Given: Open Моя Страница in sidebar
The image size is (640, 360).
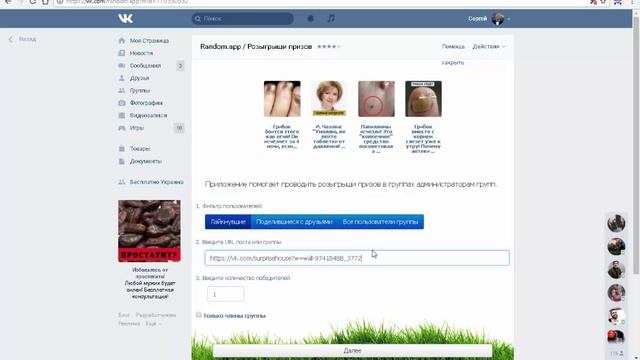Looking at the screenshot, I should tap(149, 41).
